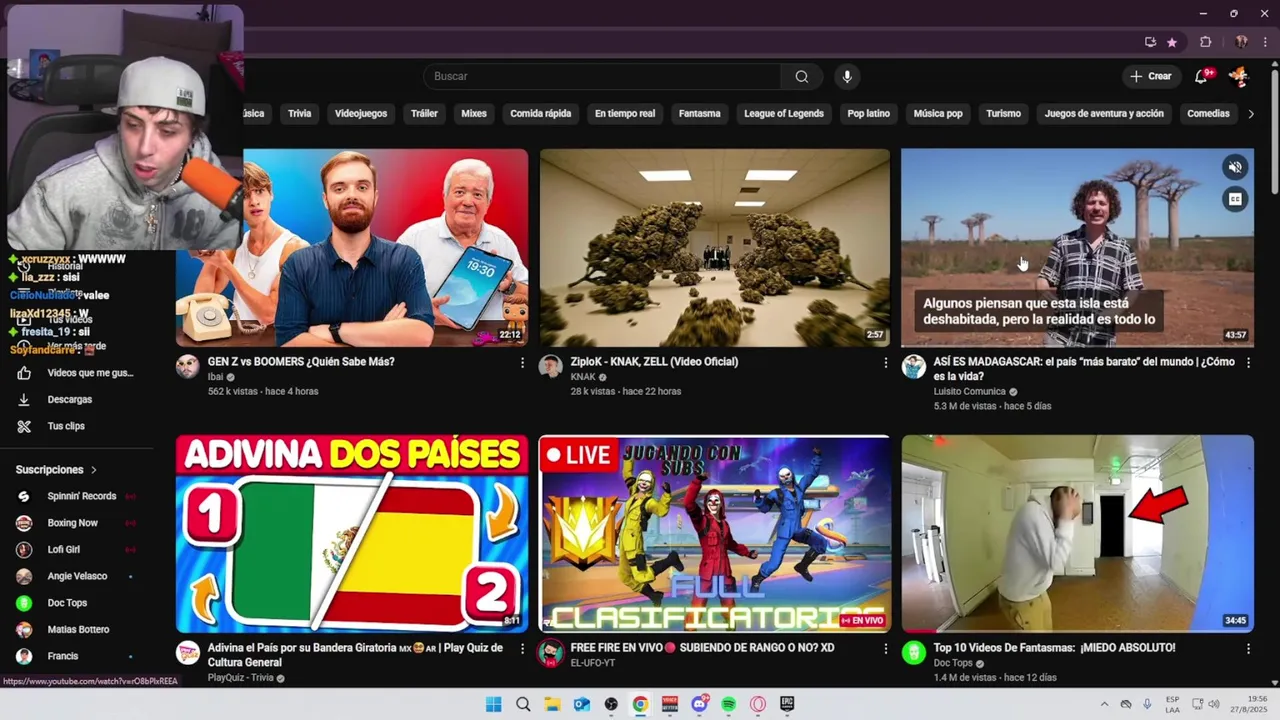Open the Chrome profile avatar
The image size is (1280, 720).
(1241, 42)
